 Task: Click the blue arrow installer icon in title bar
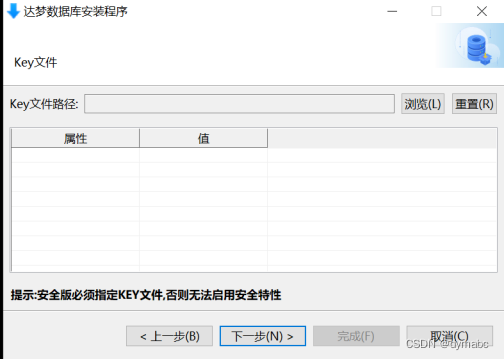point(13,11)
